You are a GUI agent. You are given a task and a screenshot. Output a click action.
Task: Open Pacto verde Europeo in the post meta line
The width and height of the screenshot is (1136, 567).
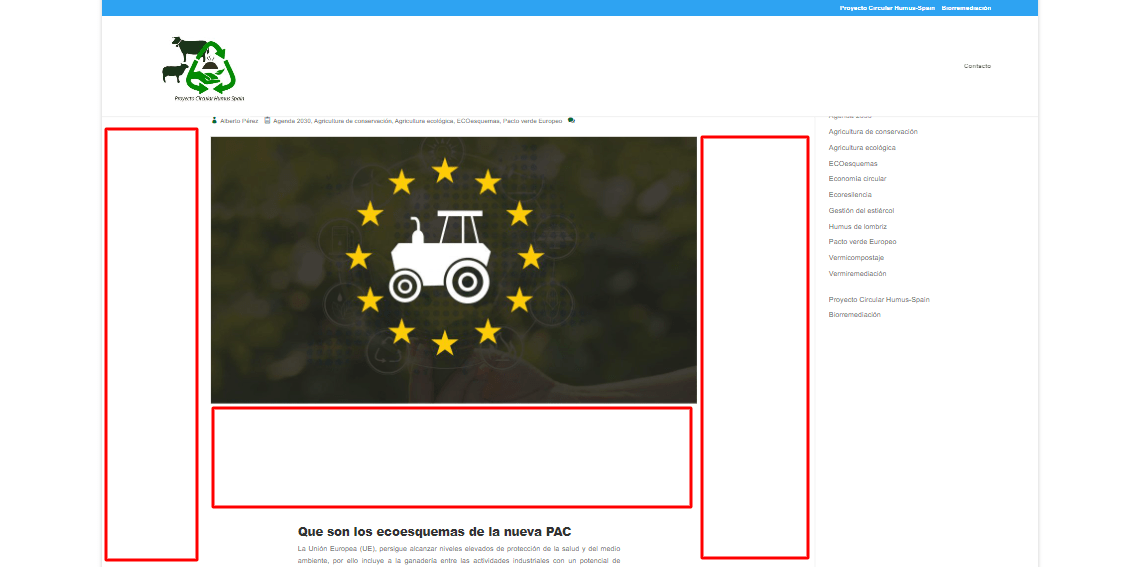point(532,121)
